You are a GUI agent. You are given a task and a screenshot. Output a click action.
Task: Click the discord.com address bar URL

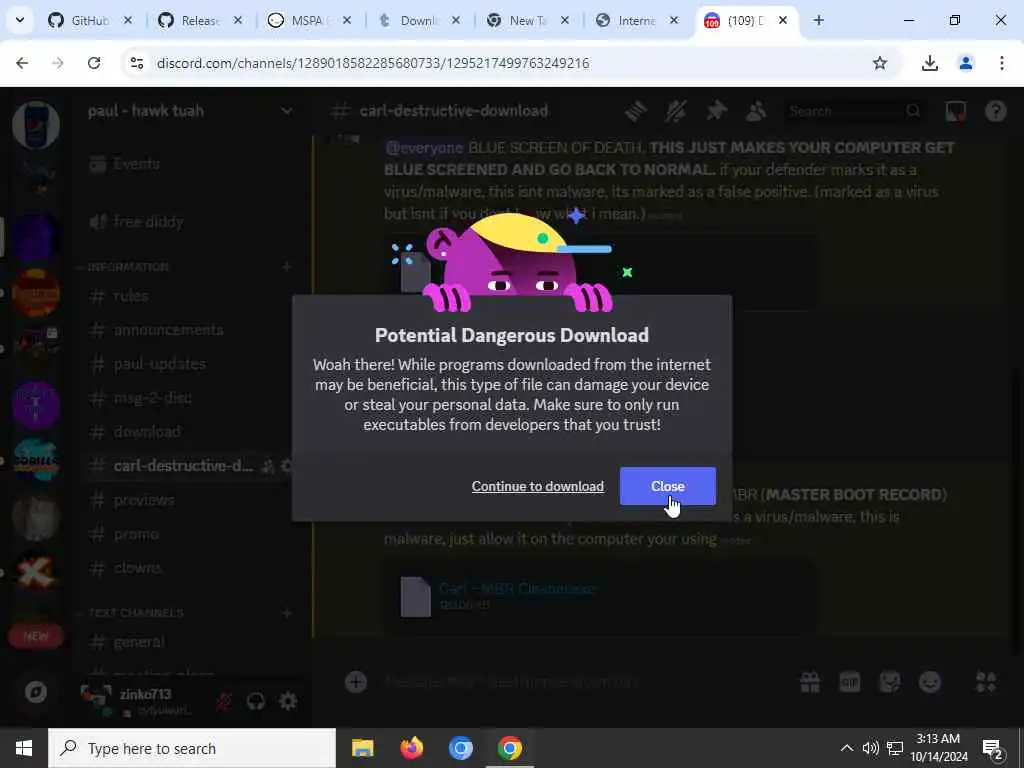[x=373, y=63]
